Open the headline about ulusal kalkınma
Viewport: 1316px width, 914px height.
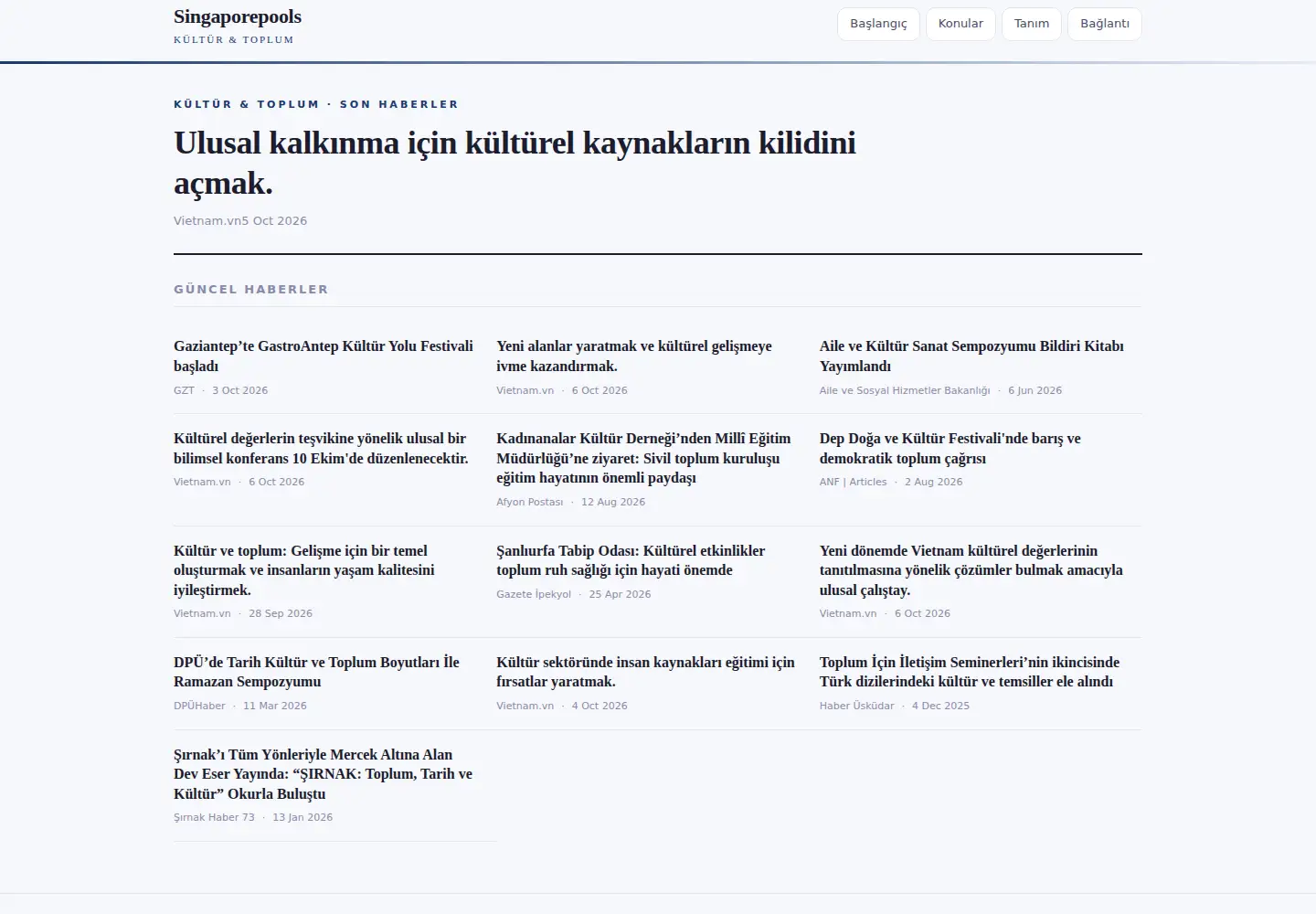515,163
